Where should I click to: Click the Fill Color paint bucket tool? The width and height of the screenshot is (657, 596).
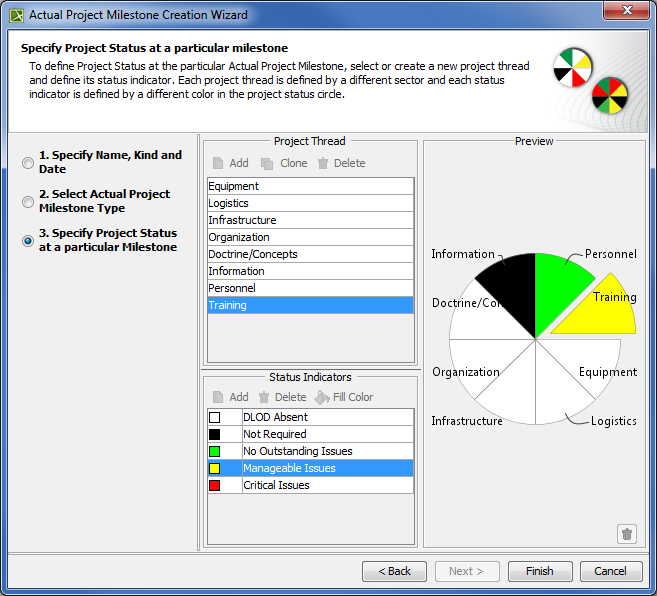tap(344, 397)
